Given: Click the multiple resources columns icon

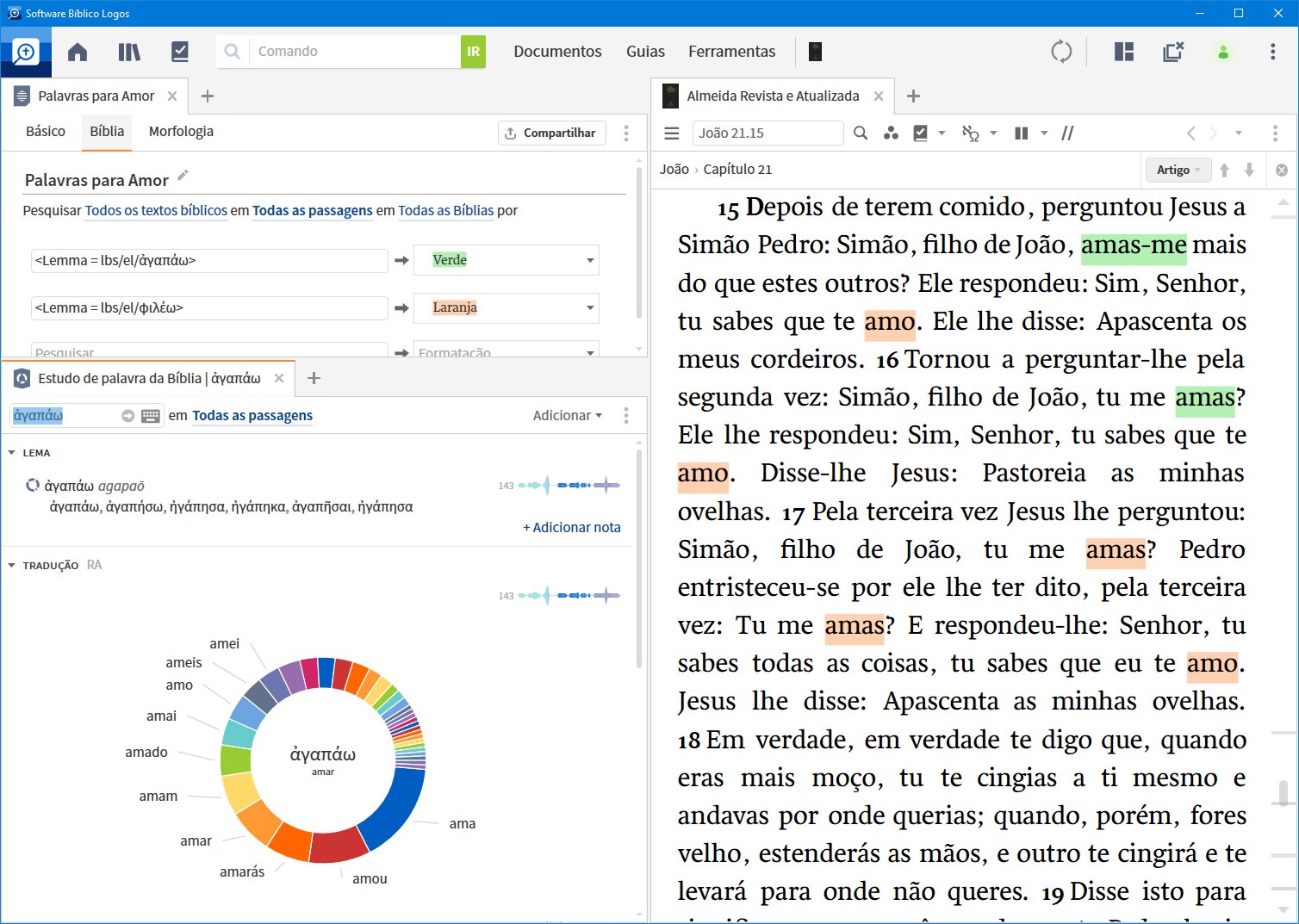Looking at the screenshot, I should coord(1022,133).
